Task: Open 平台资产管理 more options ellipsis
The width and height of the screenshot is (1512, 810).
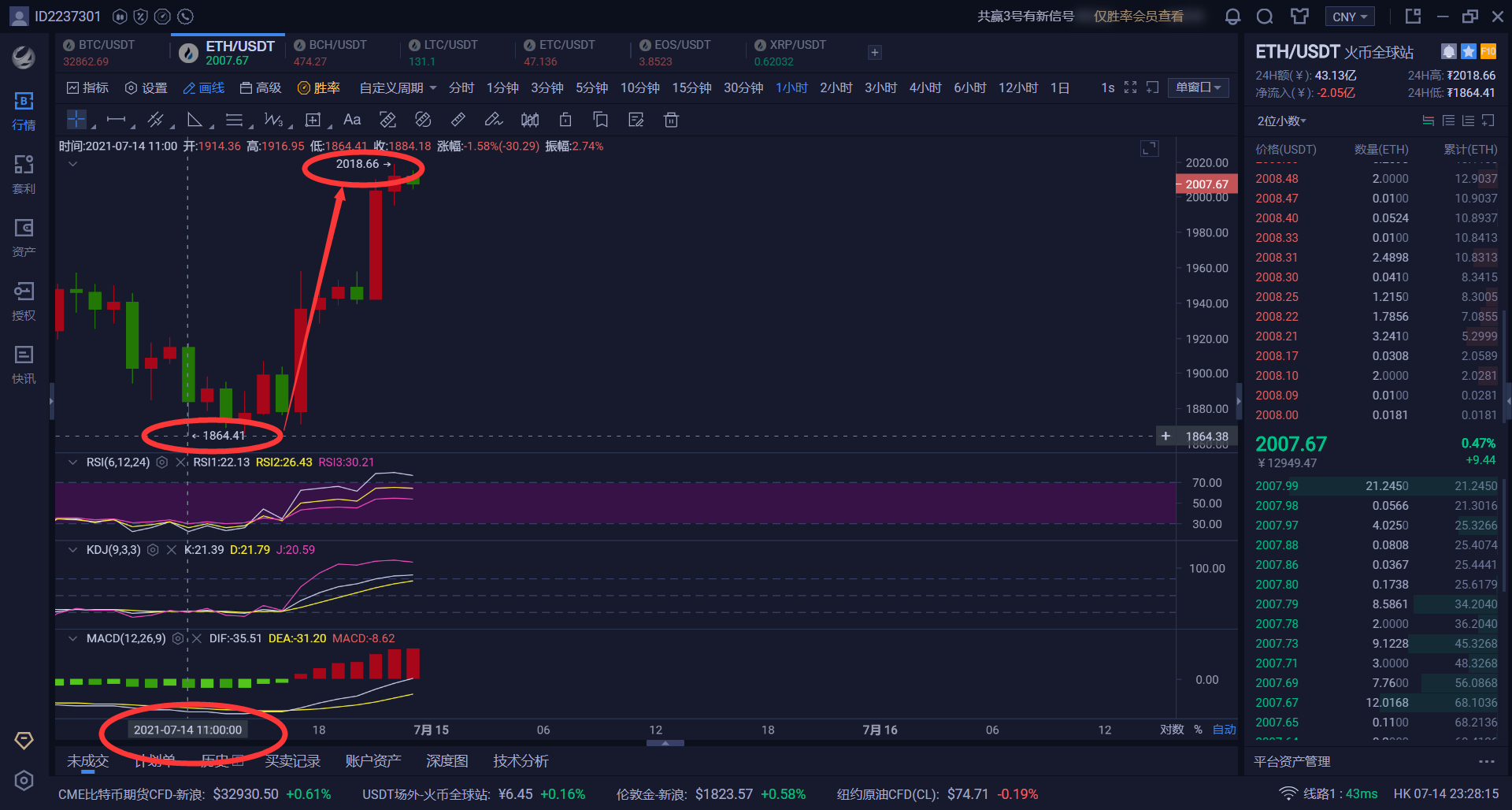Action: click(1486, 761)
